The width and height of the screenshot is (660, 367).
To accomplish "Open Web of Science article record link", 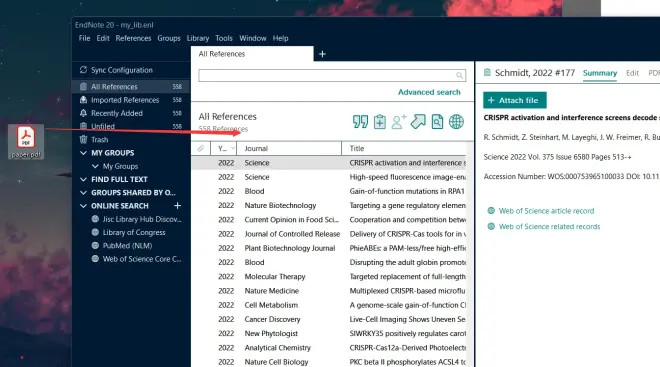I will 546,210.
